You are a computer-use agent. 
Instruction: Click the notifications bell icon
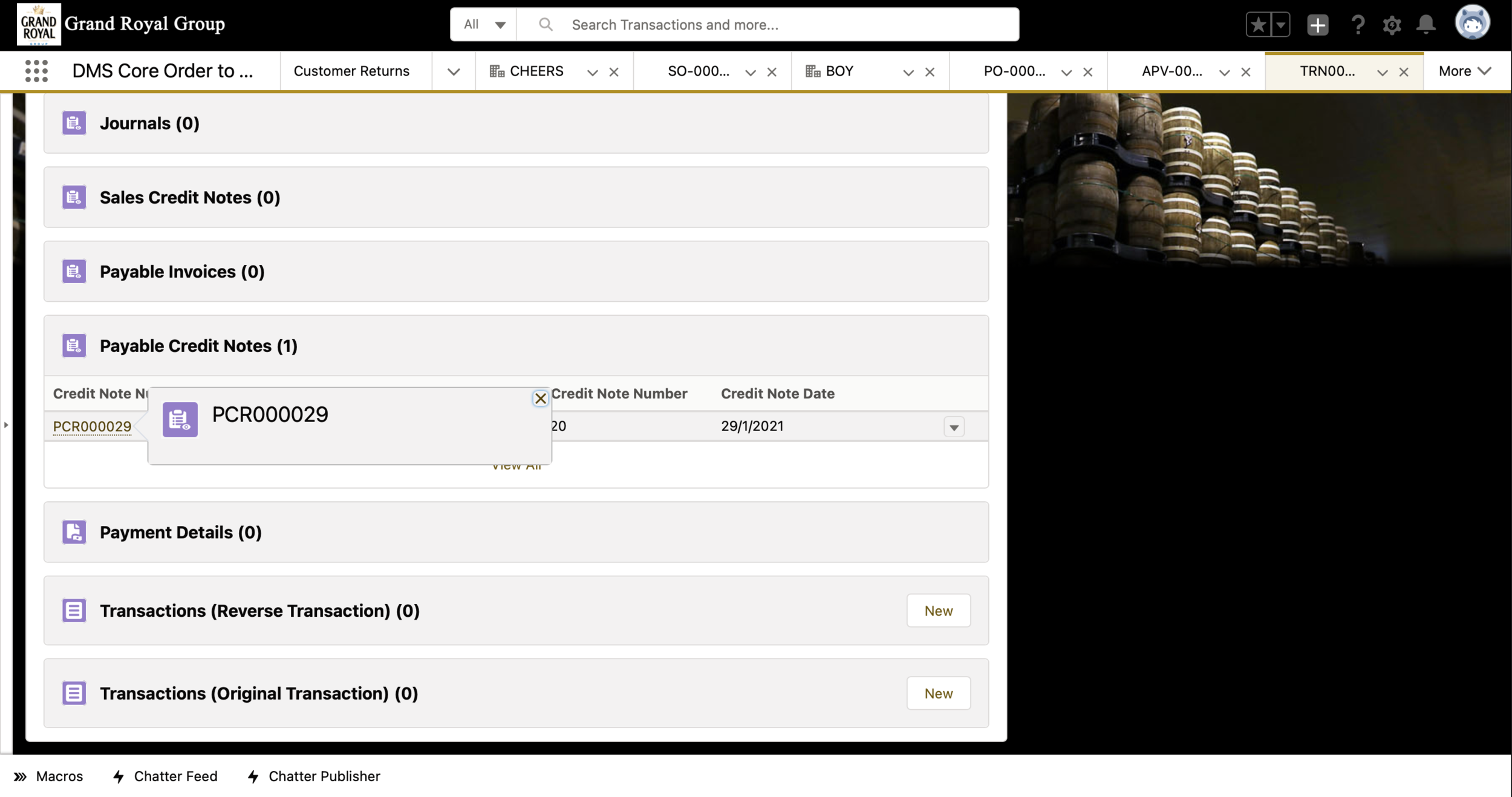click(1426, 25)
